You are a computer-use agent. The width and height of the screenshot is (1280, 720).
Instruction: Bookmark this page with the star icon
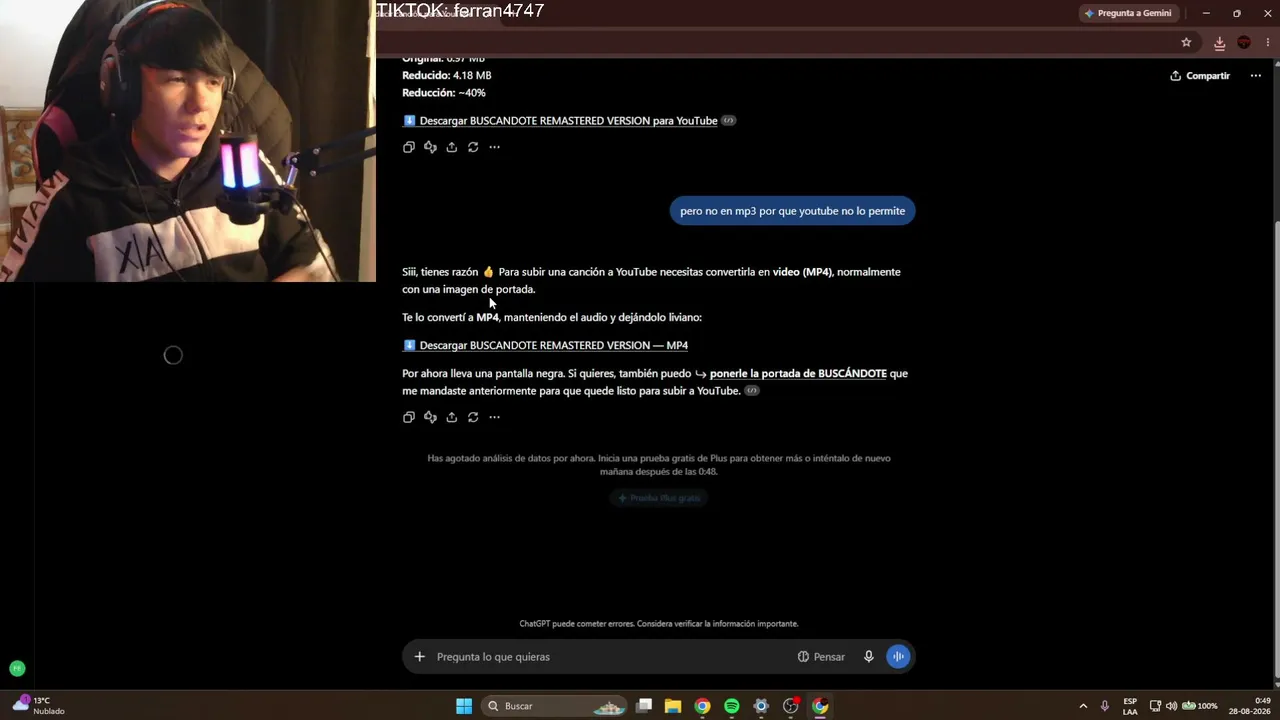tap(1186, 42)
